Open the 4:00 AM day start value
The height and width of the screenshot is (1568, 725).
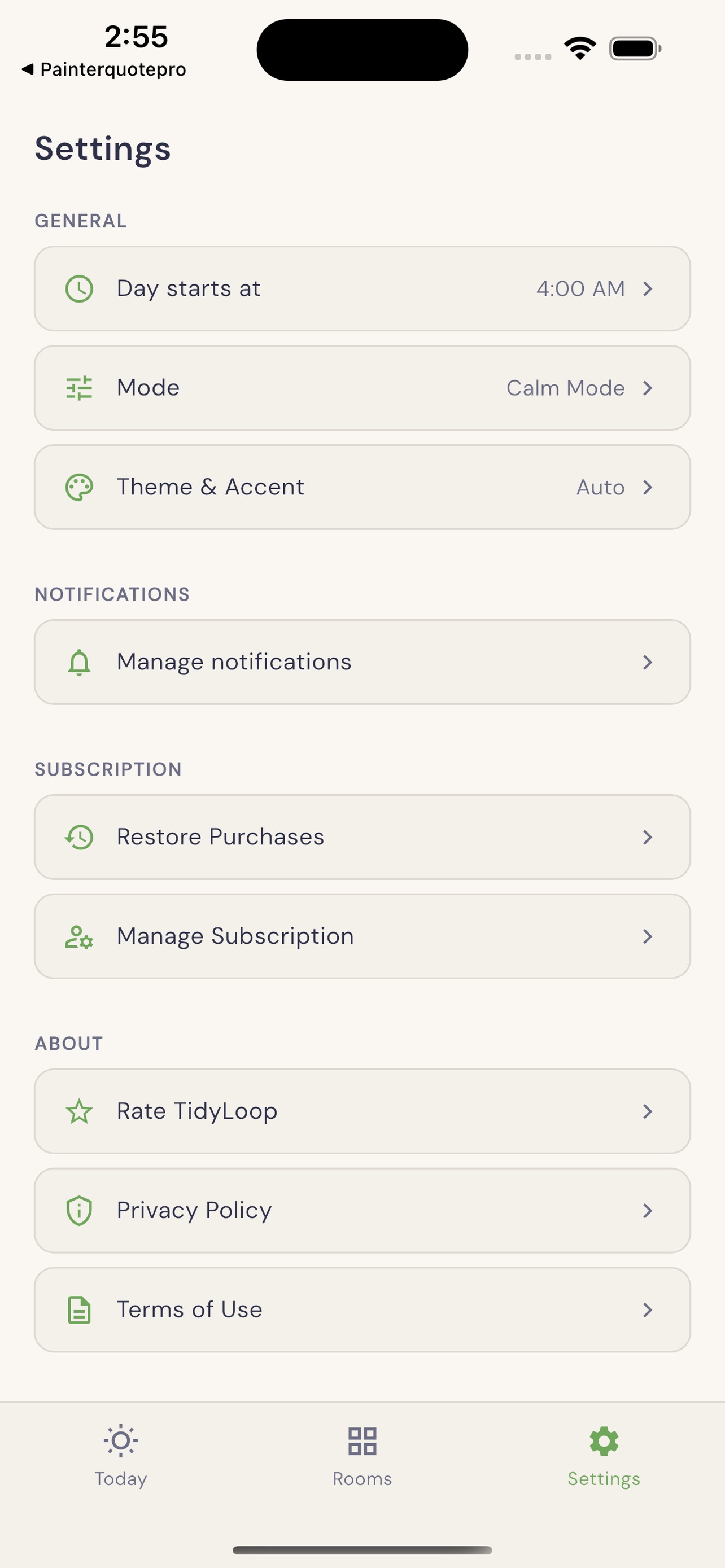tap(580, 288)
